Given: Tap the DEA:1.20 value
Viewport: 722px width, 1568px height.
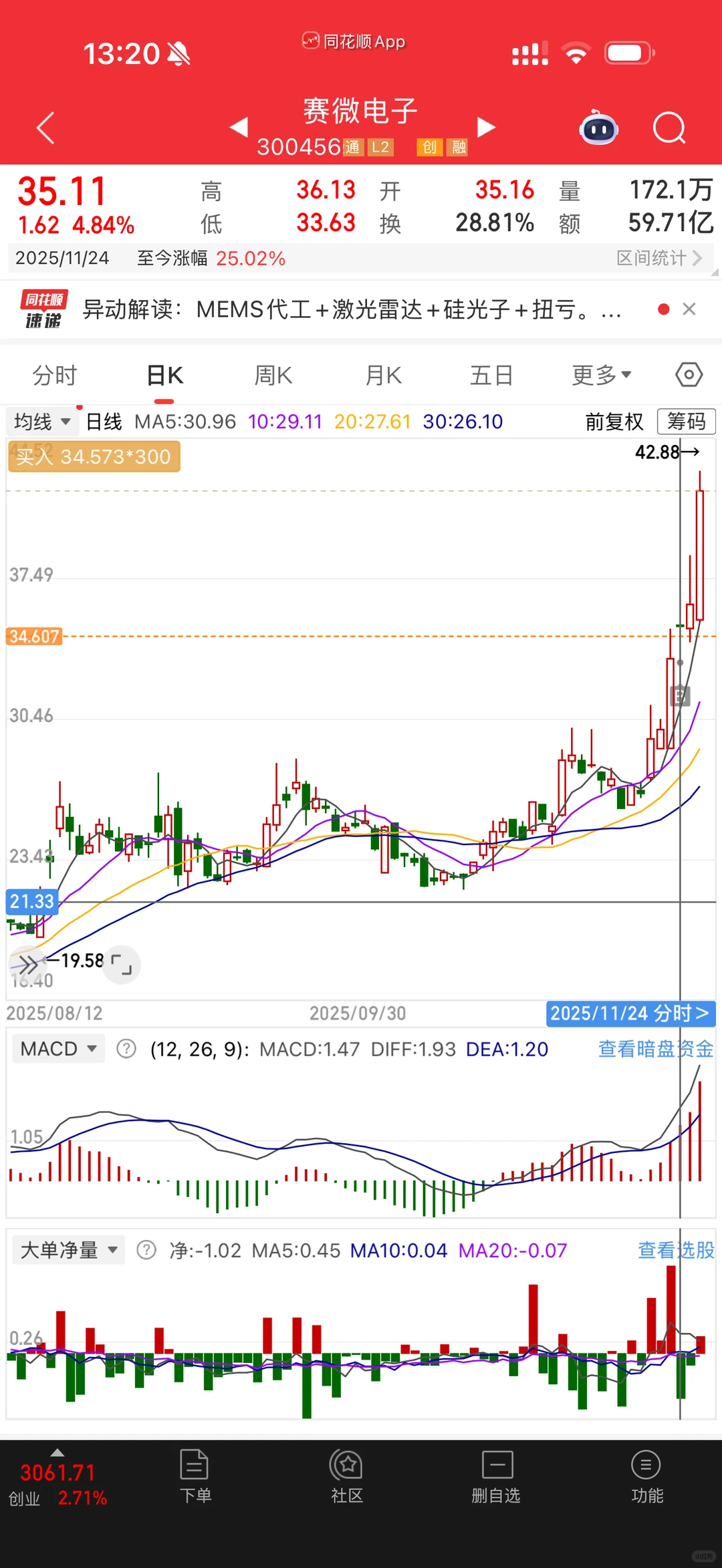Looking at the screenshot, I should click(507, 1049).
